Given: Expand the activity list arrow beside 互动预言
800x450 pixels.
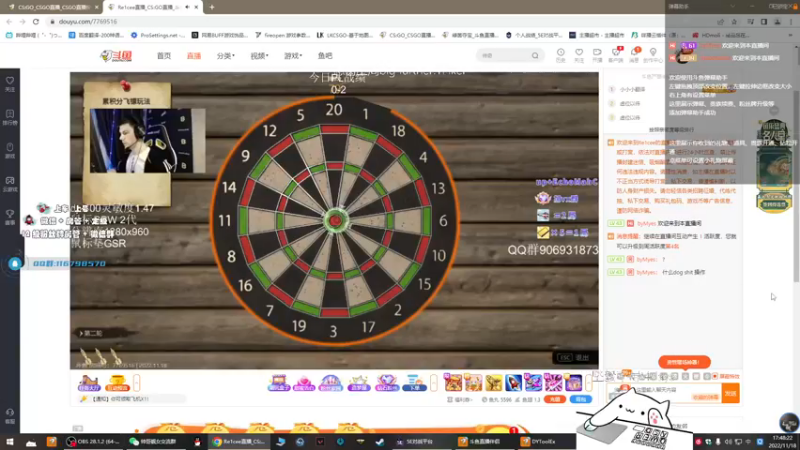Looking at the screenshot, I should tap(137, 383).
